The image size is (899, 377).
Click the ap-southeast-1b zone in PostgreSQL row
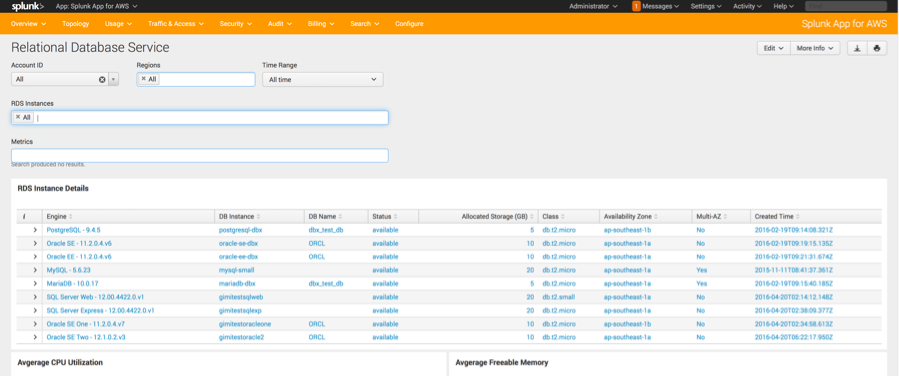[x=627, y=230]
